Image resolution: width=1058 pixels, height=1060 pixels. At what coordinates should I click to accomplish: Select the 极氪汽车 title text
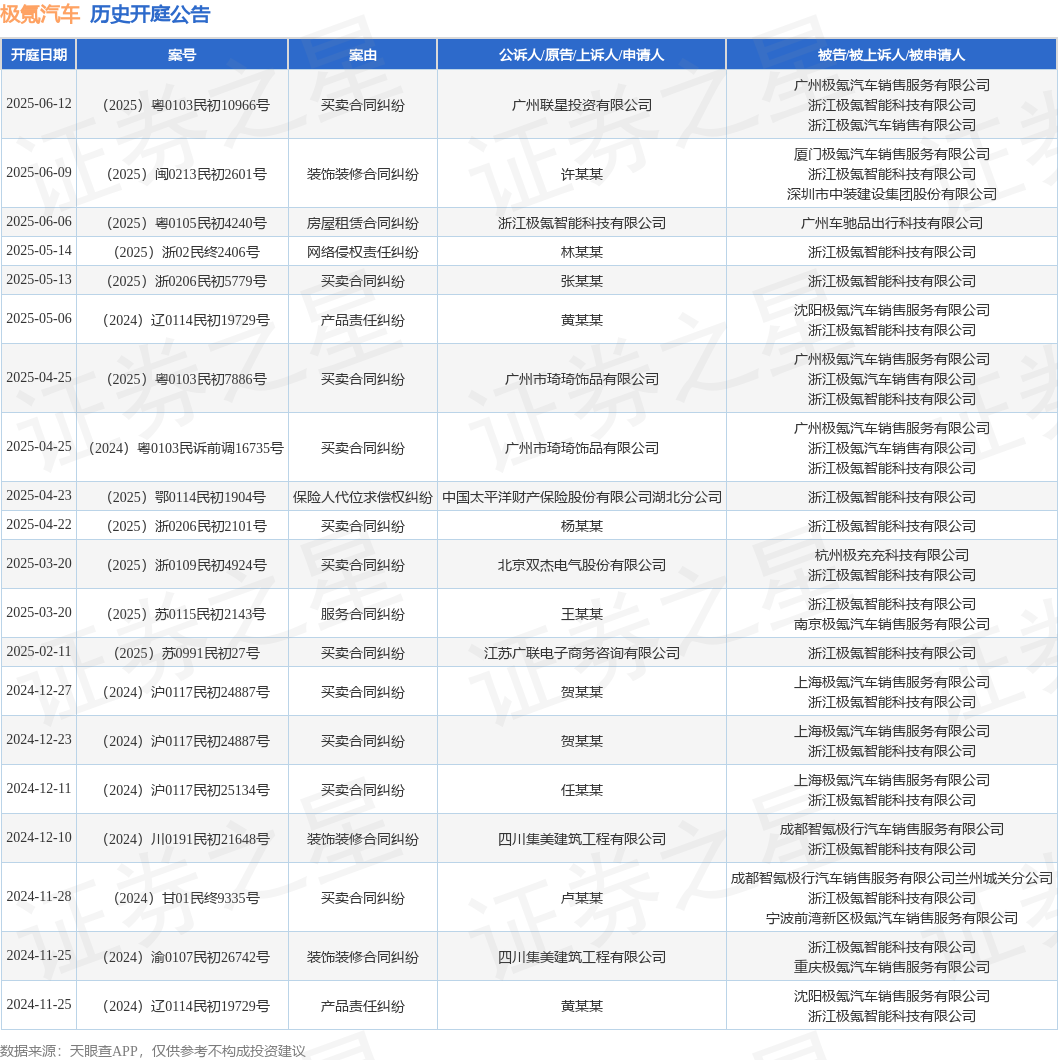(x=40, y=14)
